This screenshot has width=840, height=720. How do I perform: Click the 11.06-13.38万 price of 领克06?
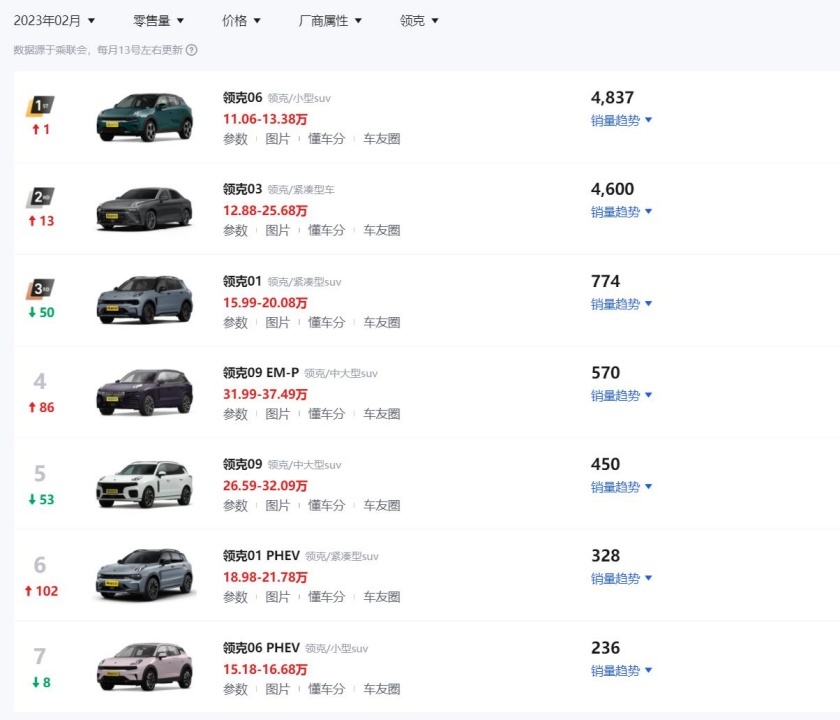265,119
